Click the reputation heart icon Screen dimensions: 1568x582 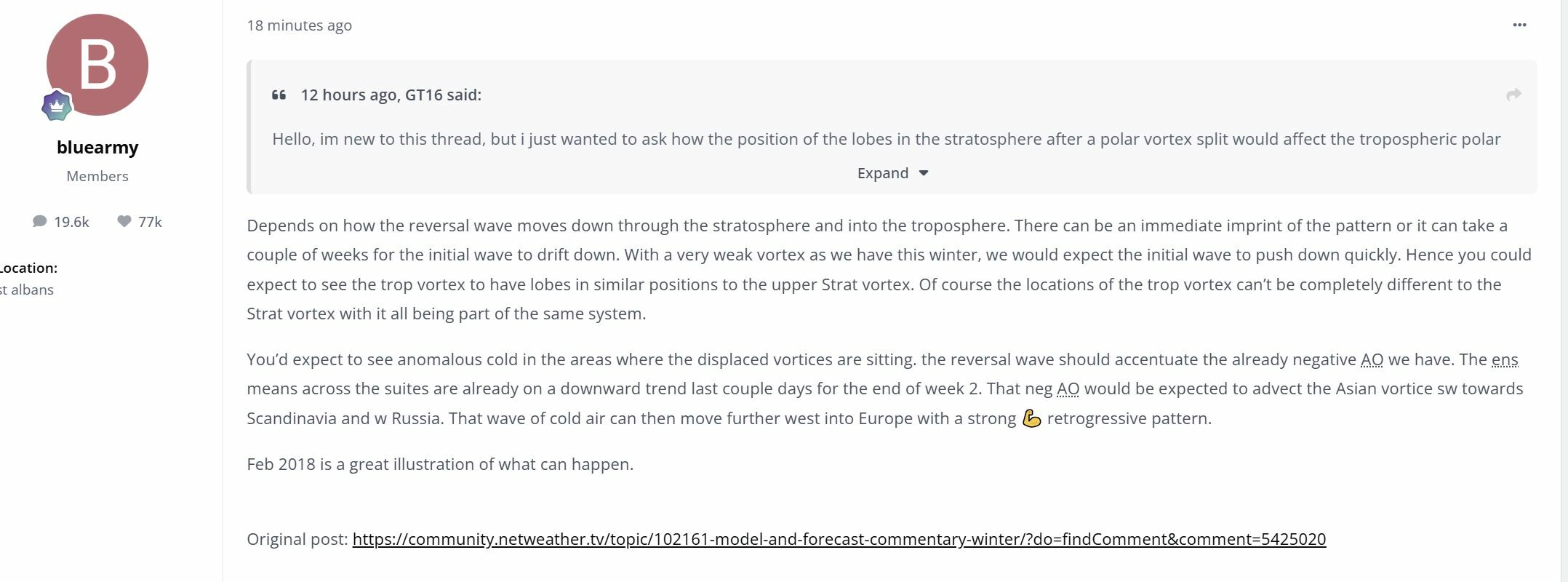click(x=124, y=221)
